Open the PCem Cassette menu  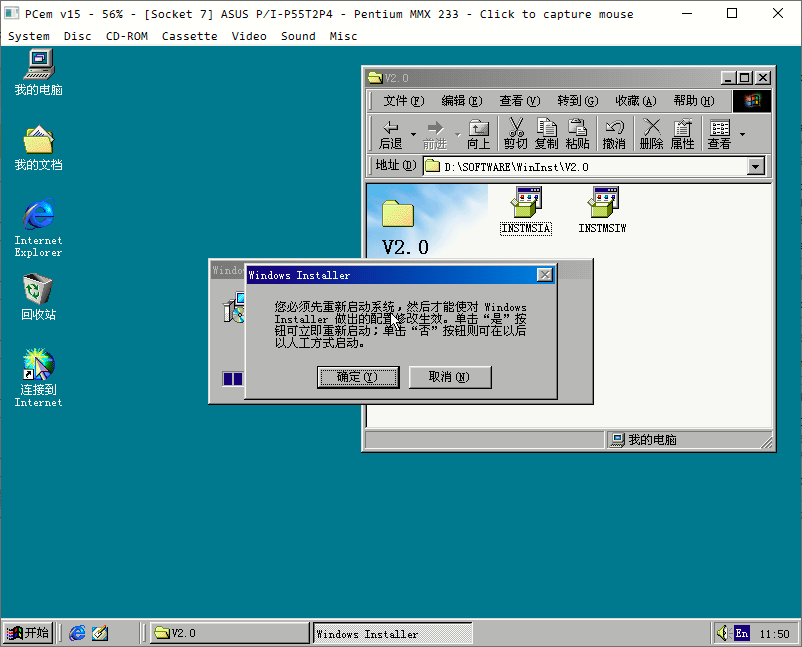190,36
